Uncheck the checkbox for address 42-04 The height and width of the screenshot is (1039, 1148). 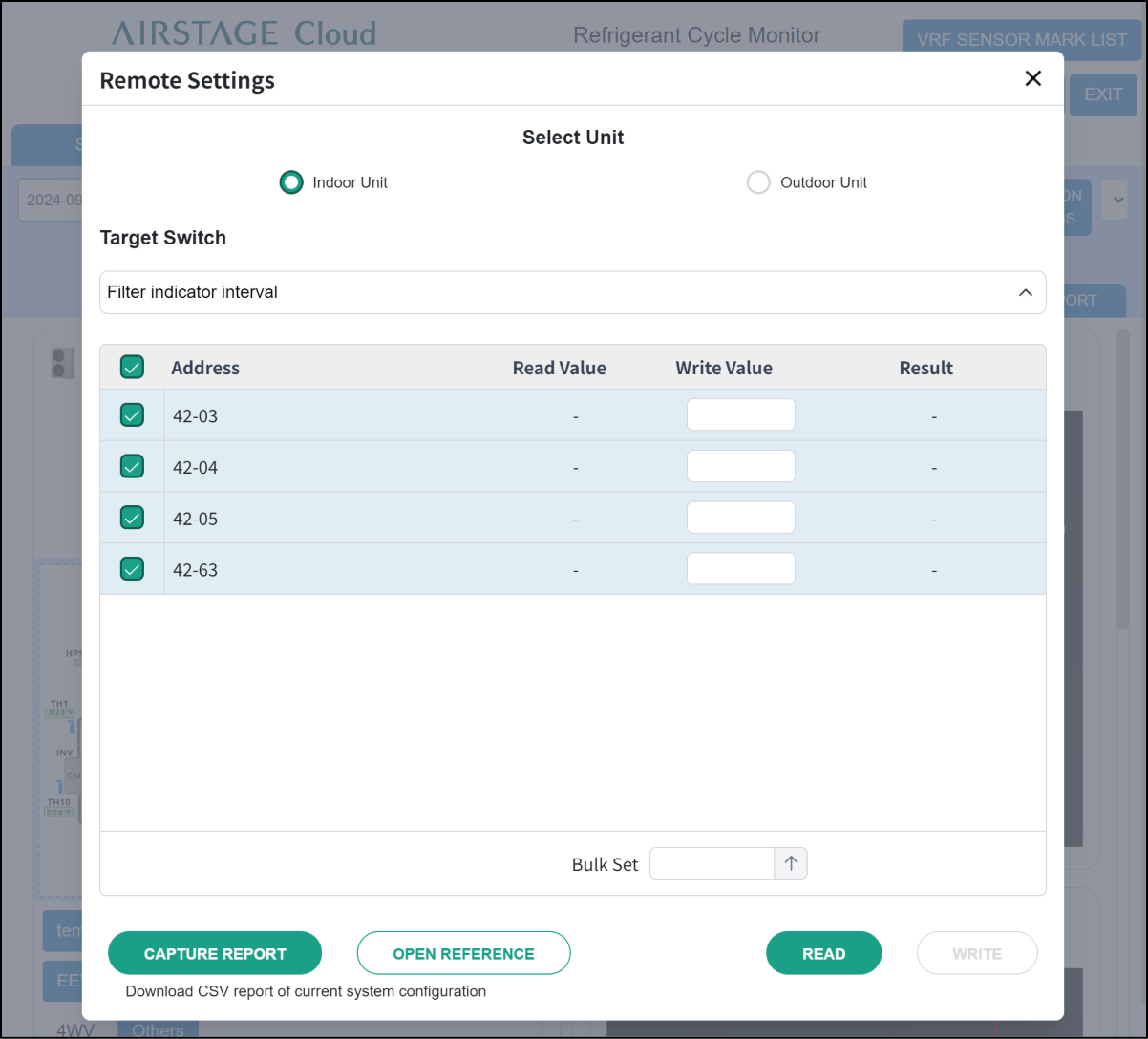(132, 466)
